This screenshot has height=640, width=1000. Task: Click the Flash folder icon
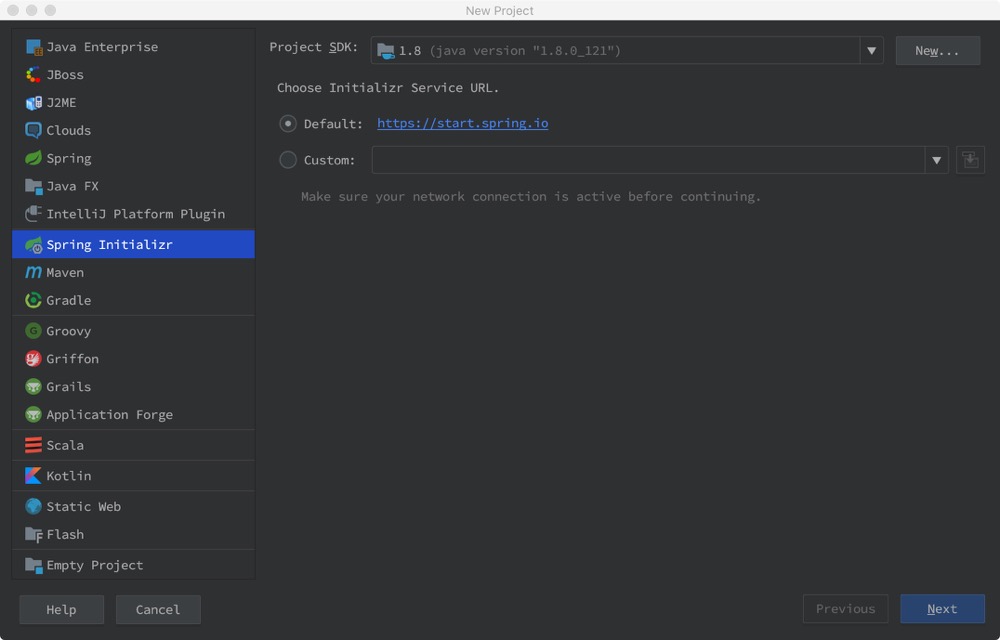[34, 534]
